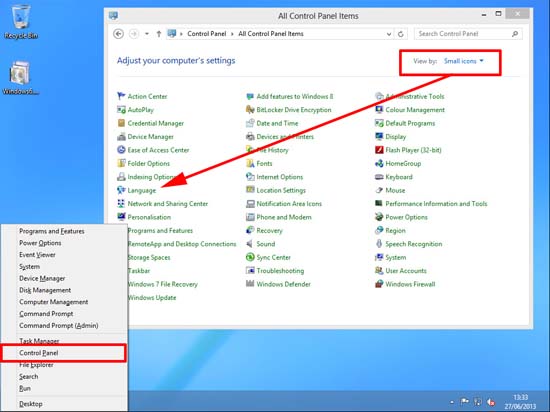Click the Power Options icon in Control Panel

(x=379, y=217)
